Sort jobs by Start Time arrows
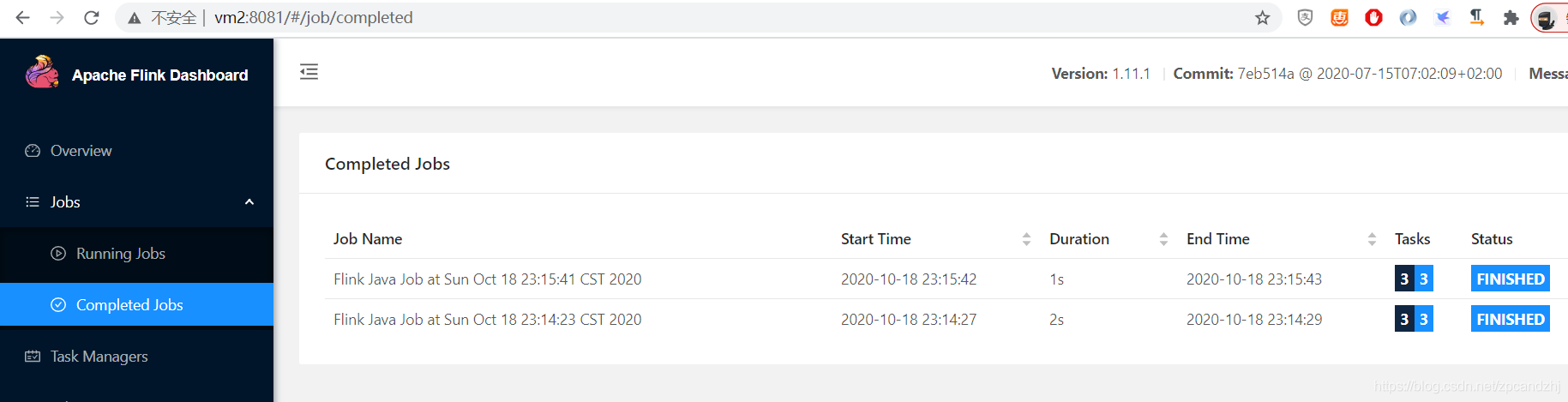The image size is (1568, 402). (1026, 239)
